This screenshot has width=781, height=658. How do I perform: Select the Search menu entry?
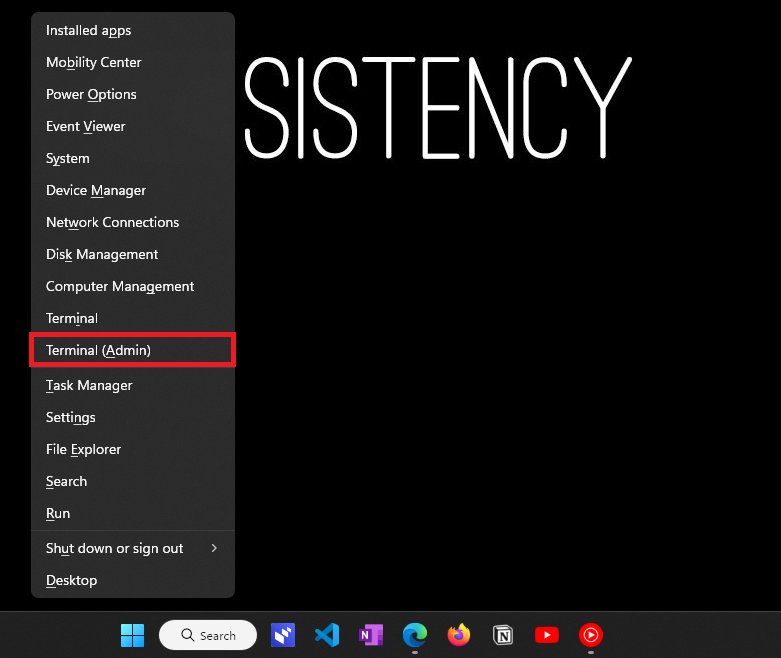[x=133, y=481]
